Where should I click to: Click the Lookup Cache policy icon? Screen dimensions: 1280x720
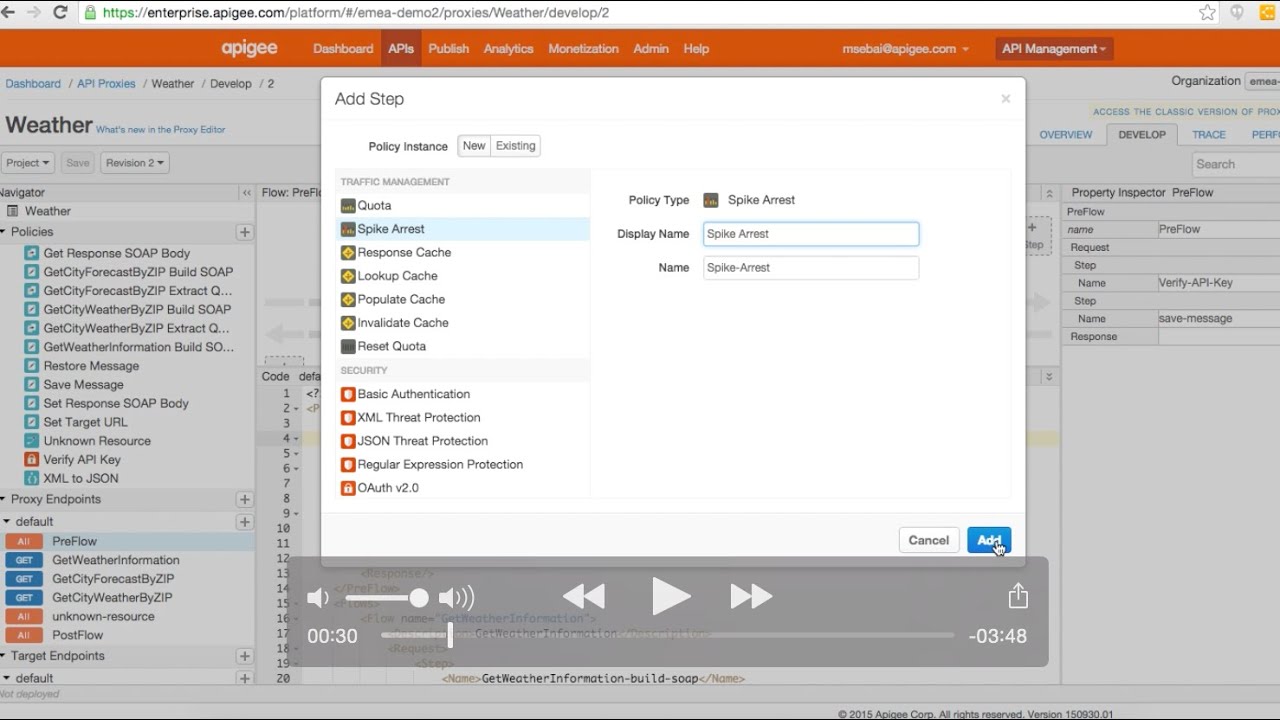(348, 276)
